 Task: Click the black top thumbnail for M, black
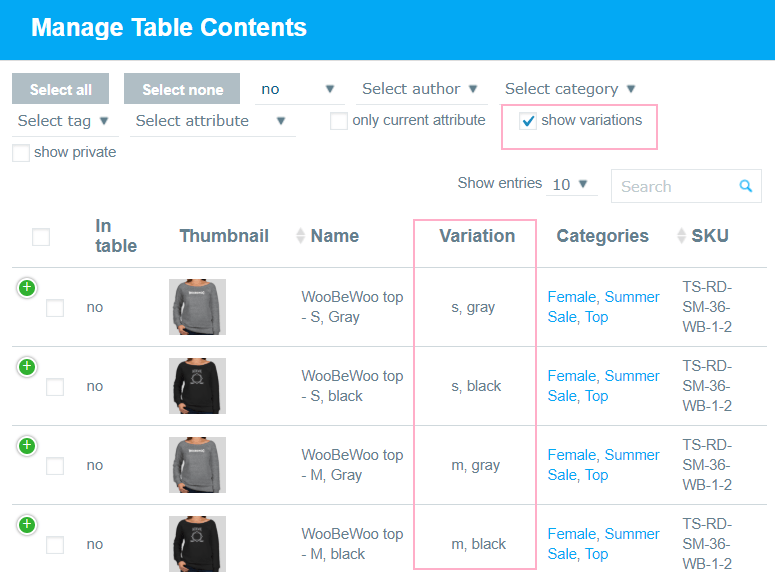(197, 544)
